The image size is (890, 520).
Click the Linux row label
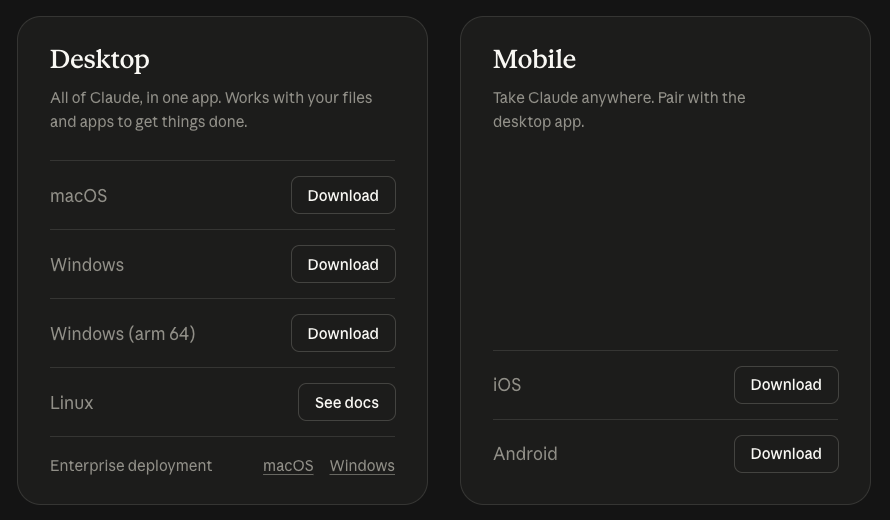coord(72,403)
